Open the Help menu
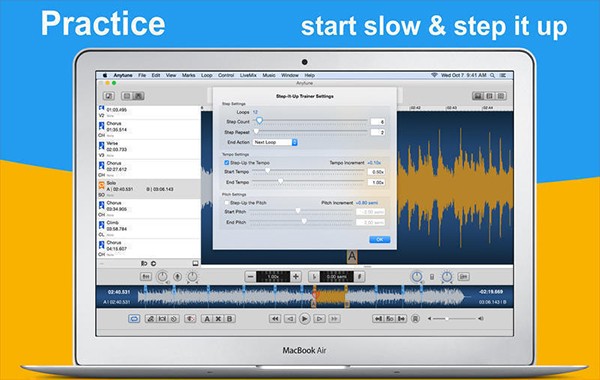This screenshot has height=380, width=600. (x=310, y=75)
